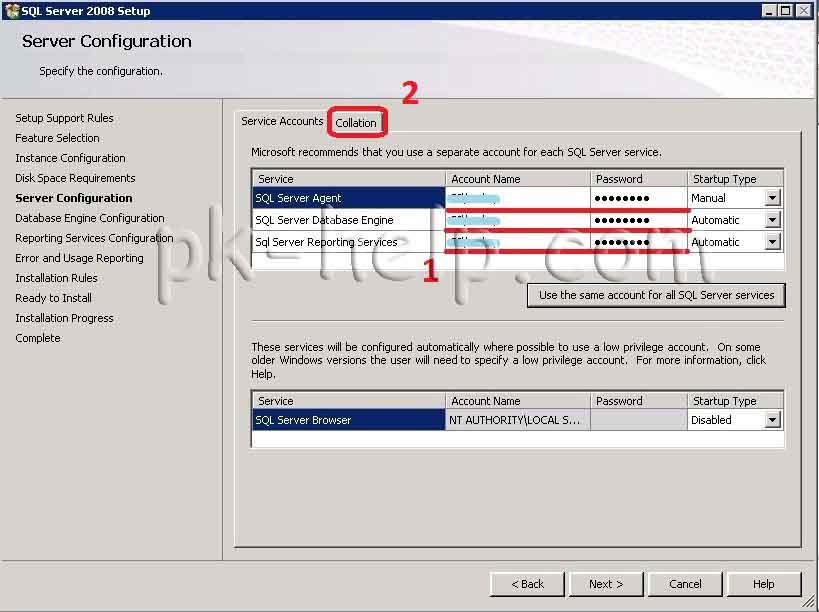
Task: Cancel the SQL Server setup
Action: [x=685, y=584]
